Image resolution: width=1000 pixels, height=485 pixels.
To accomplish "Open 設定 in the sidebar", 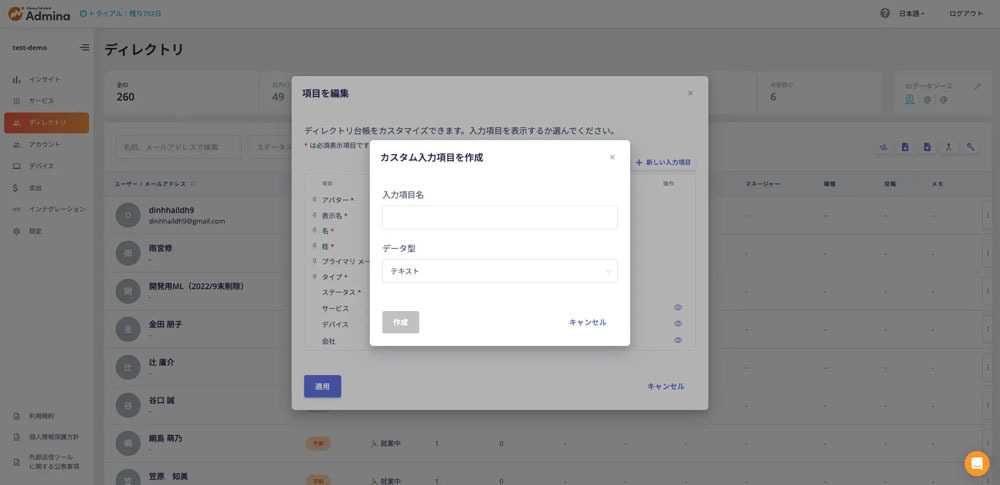I will pyautogui.click(x=35, y=231).
